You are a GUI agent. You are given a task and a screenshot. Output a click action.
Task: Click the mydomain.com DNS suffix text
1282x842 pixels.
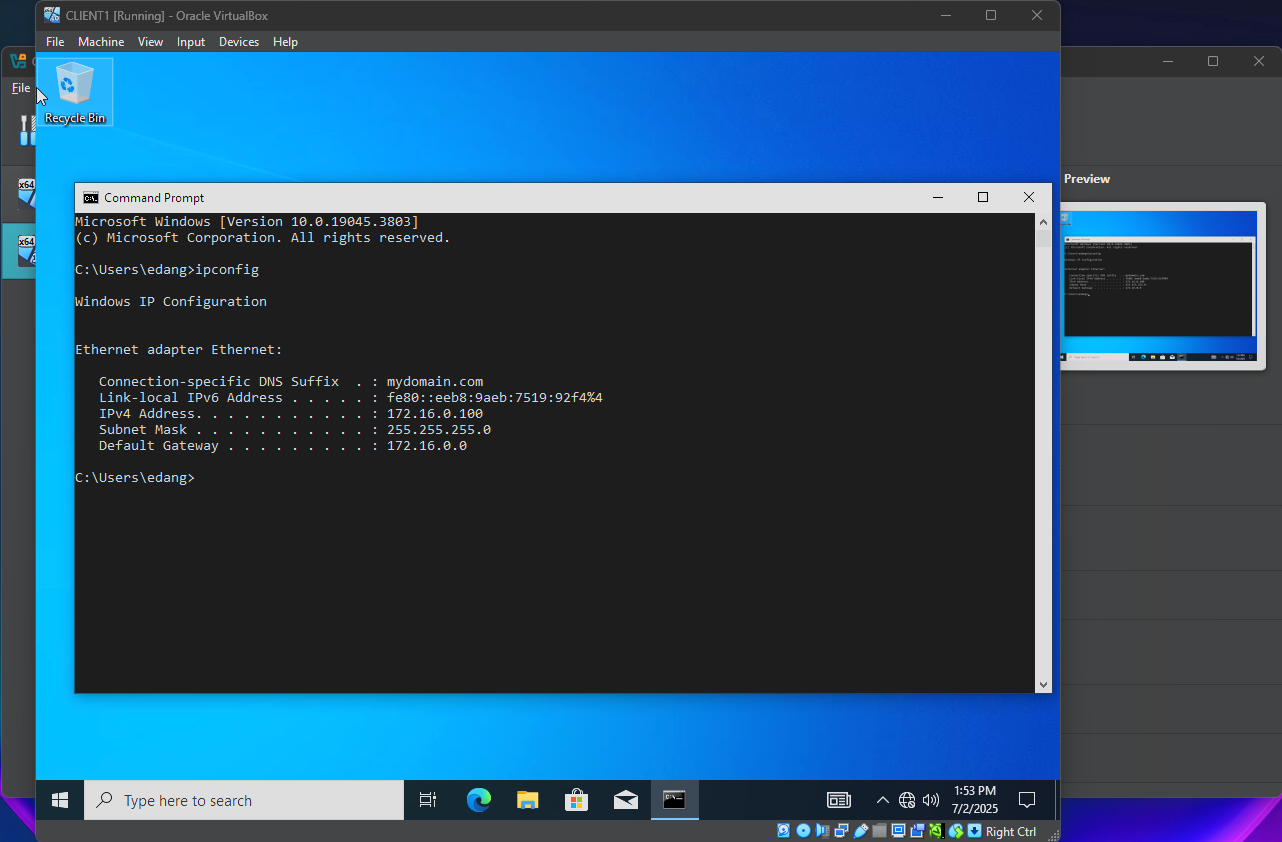[435, 382]
